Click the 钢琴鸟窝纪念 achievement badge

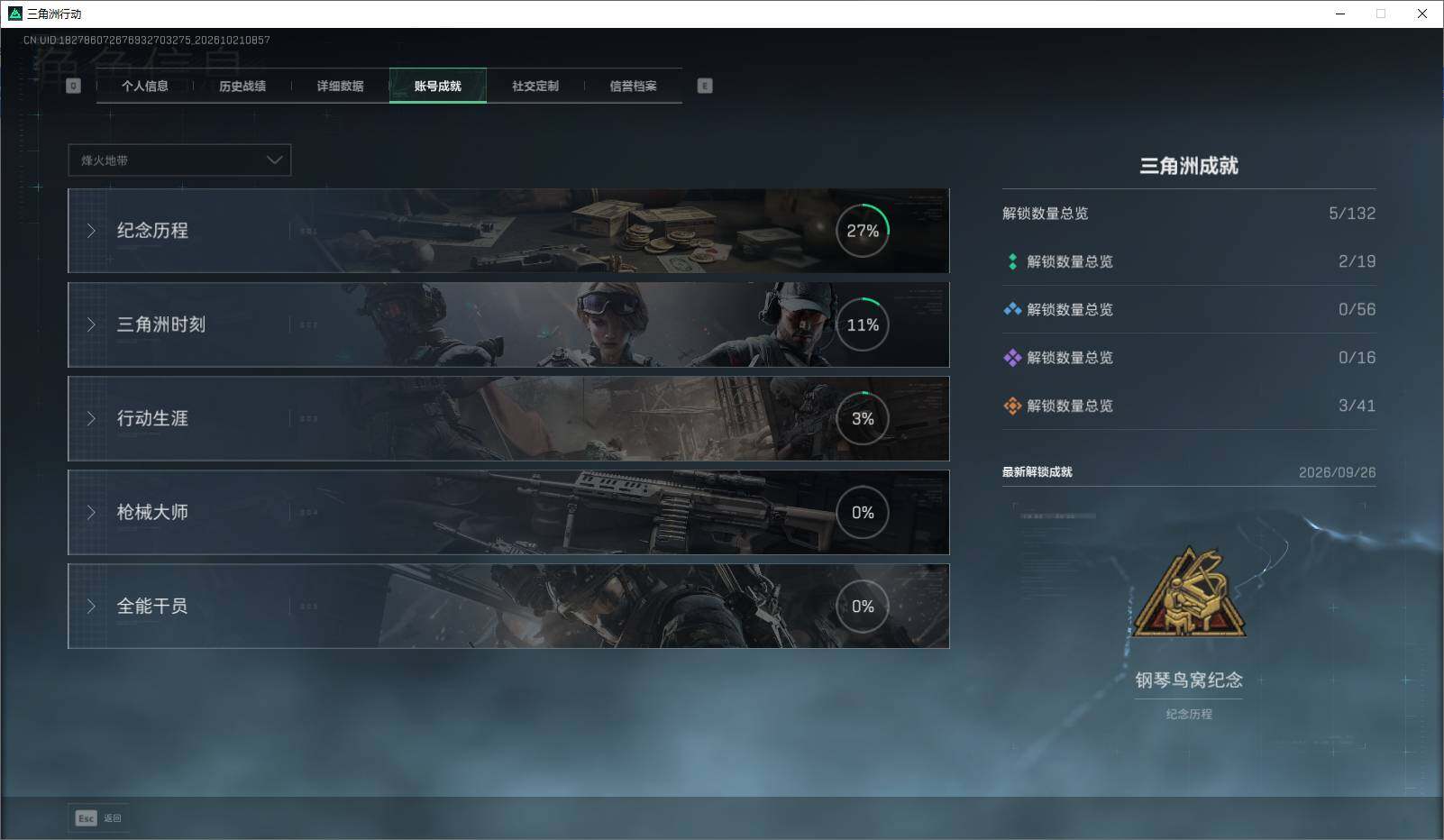coord(1189,592)
